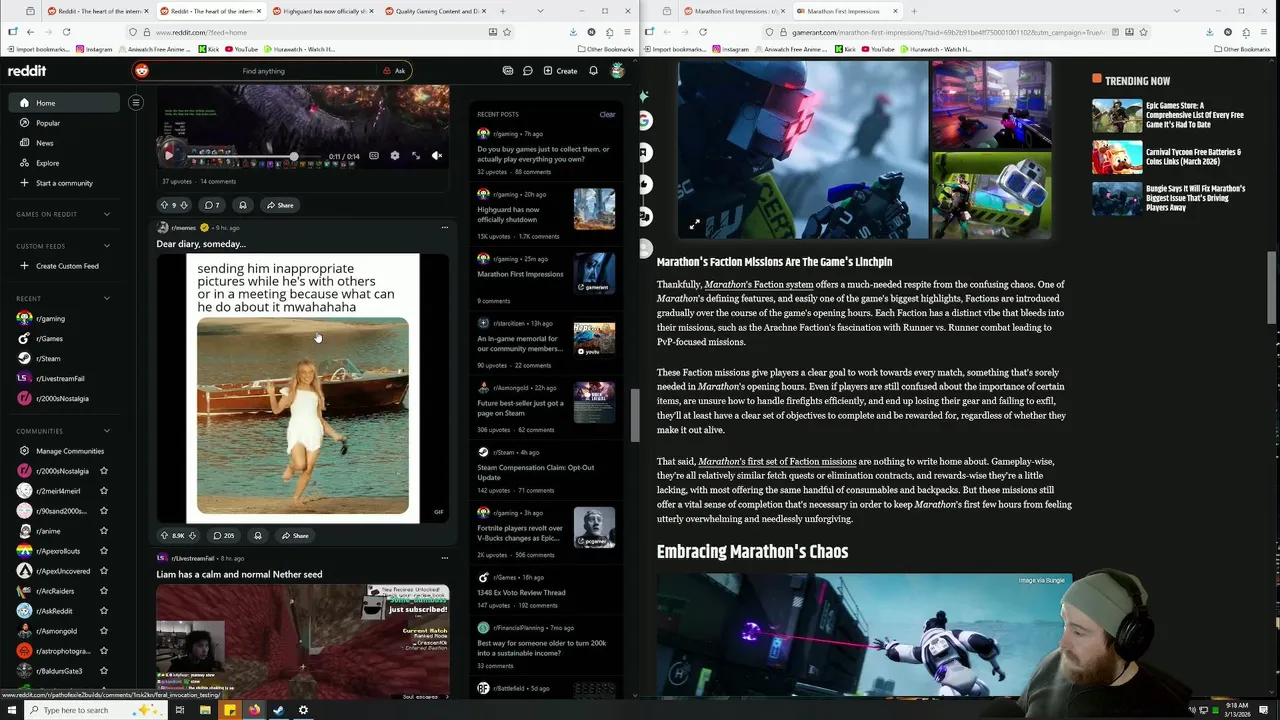Image resolution: width=1280 pixels, height=720 pixels.
Task: Collapse Communities section in sidebar
Action: point(107,431)
